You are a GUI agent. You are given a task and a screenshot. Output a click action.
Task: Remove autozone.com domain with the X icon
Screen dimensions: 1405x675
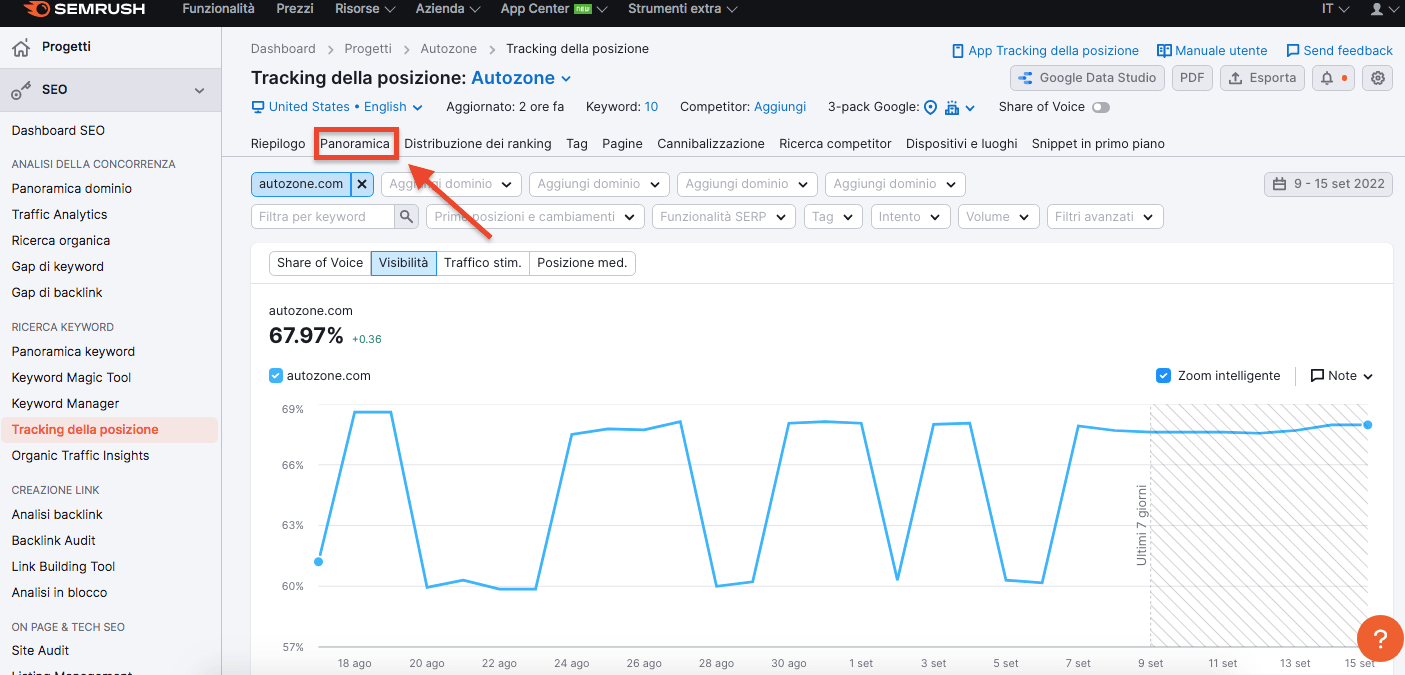(362, 184)
